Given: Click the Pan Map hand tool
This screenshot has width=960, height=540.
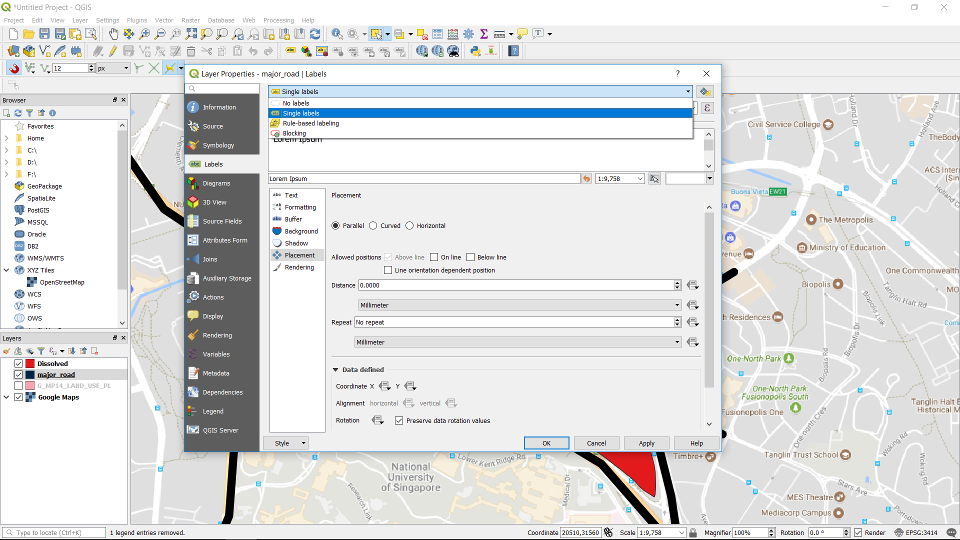Looking at the screenshot, I should pyautogui.click(x=113, y=34).
